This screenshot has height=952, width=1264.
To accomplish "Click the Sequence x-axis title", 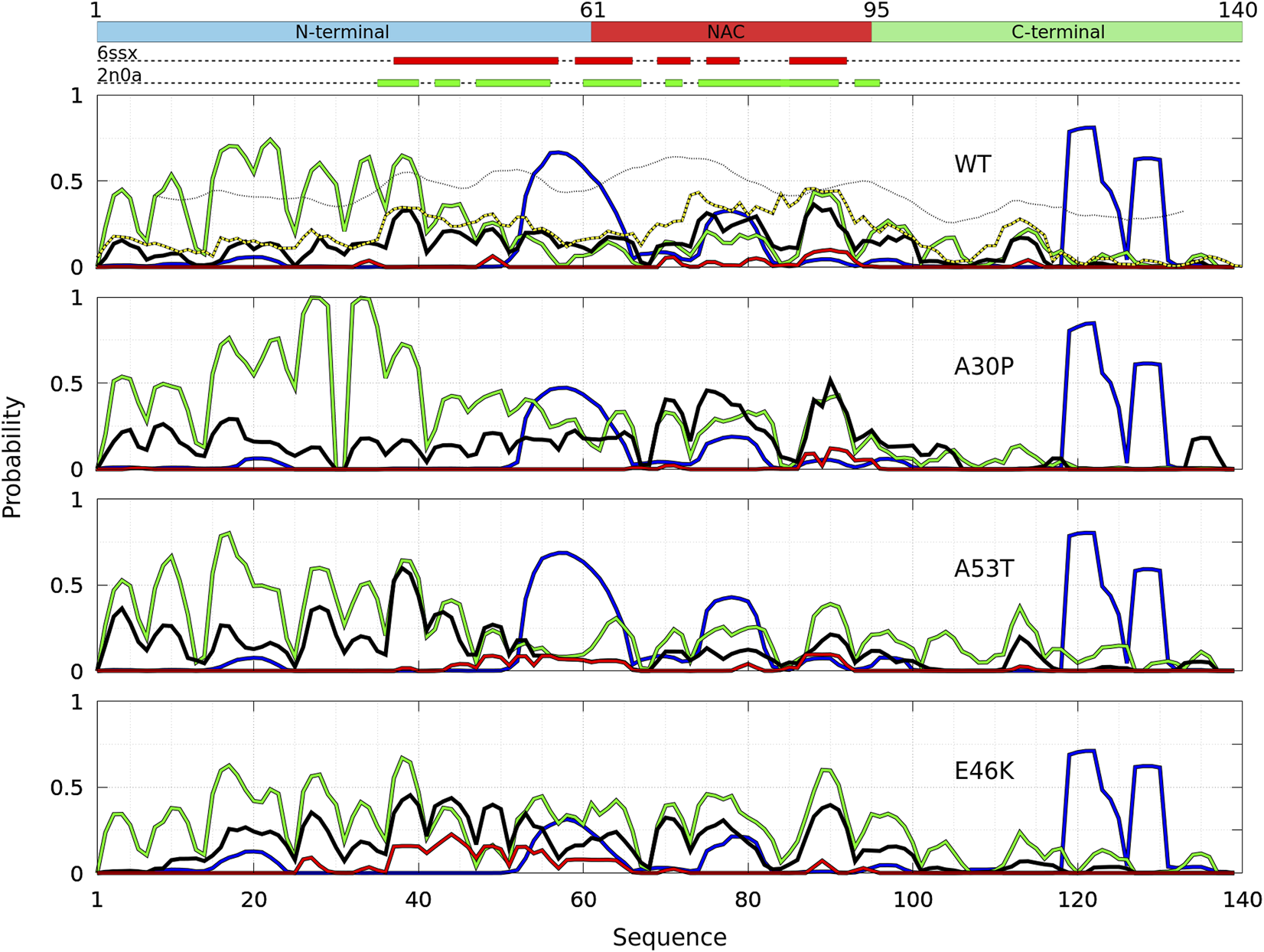I will [669, 937].
